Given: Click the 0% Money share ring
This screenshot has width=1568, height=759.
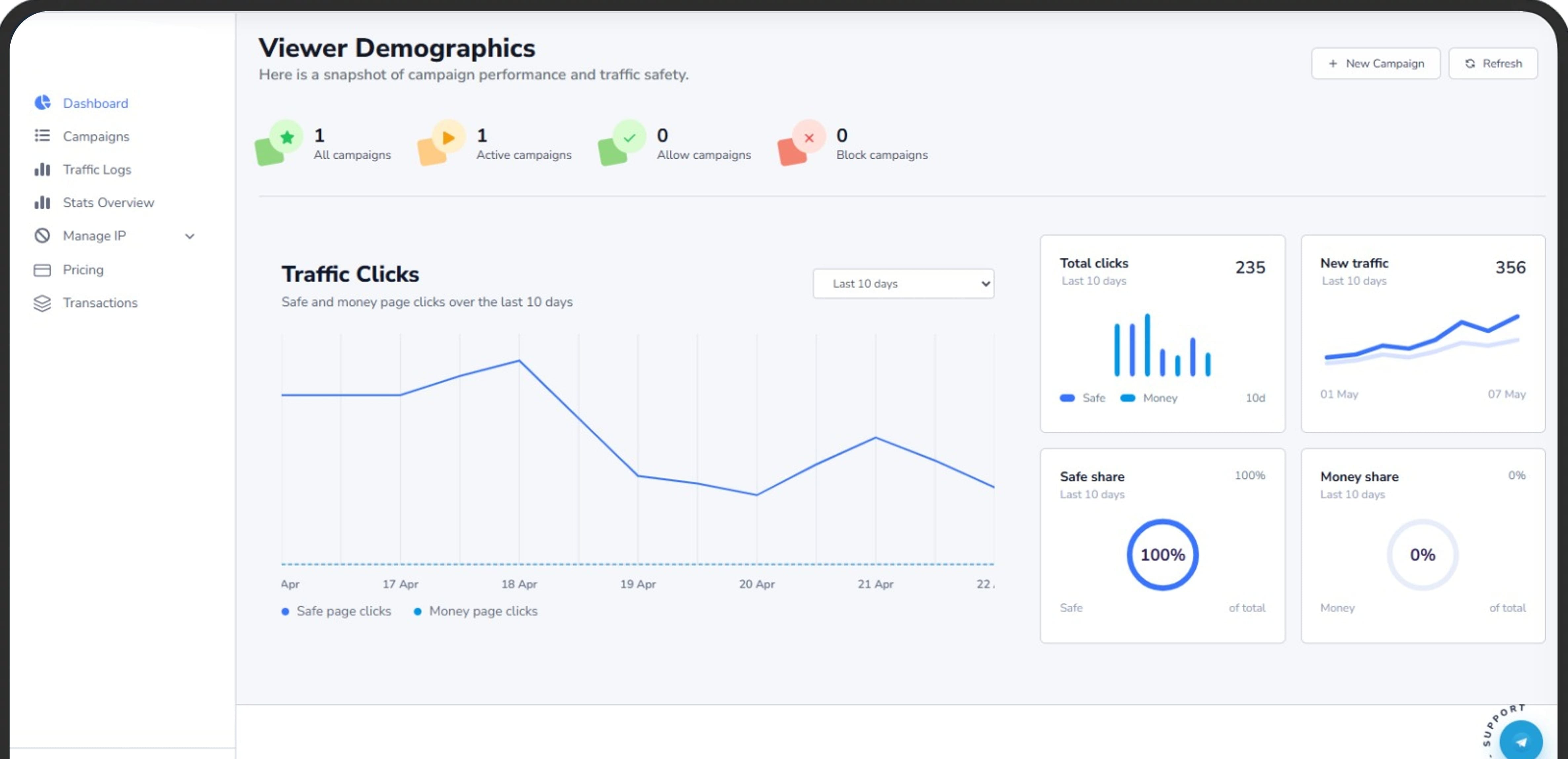Looking at the screenshot, I should click(1423, 554).
